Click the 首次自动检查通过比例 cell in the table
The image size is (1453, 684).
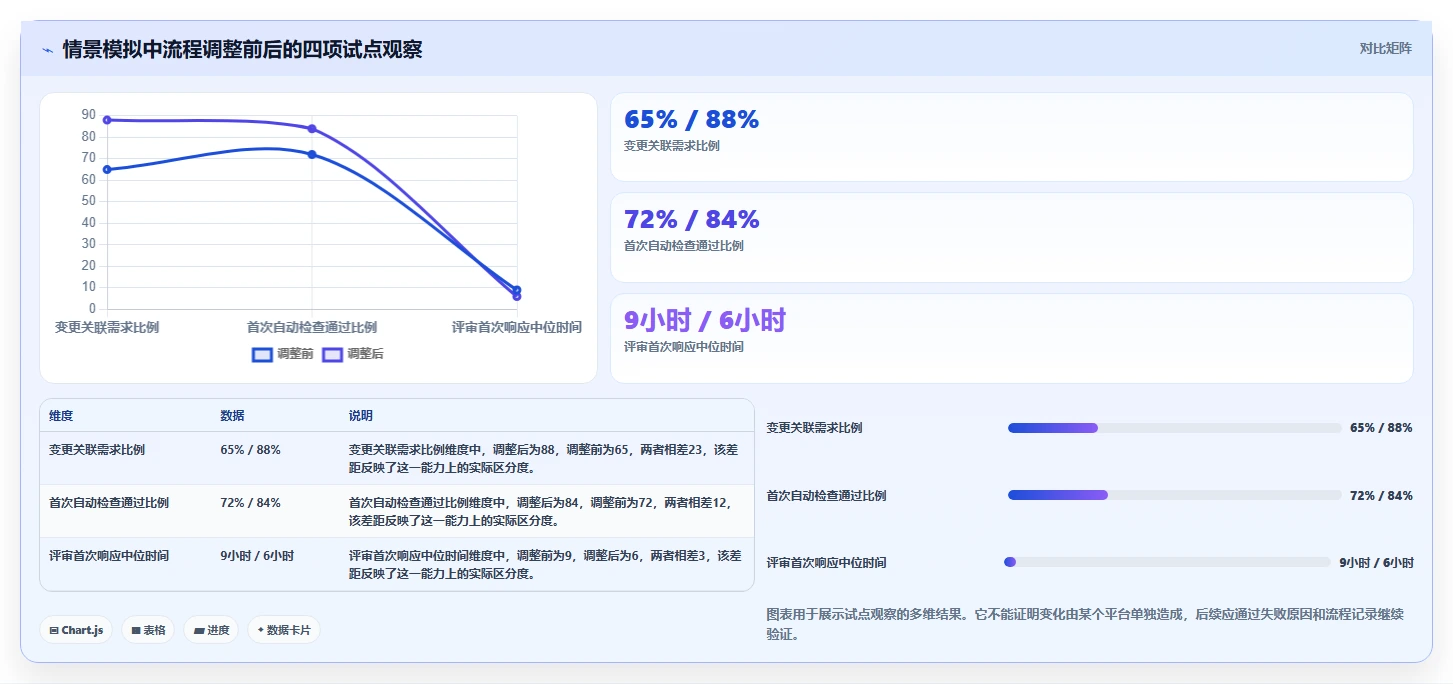pyautogui.click(x=109, y=503)
